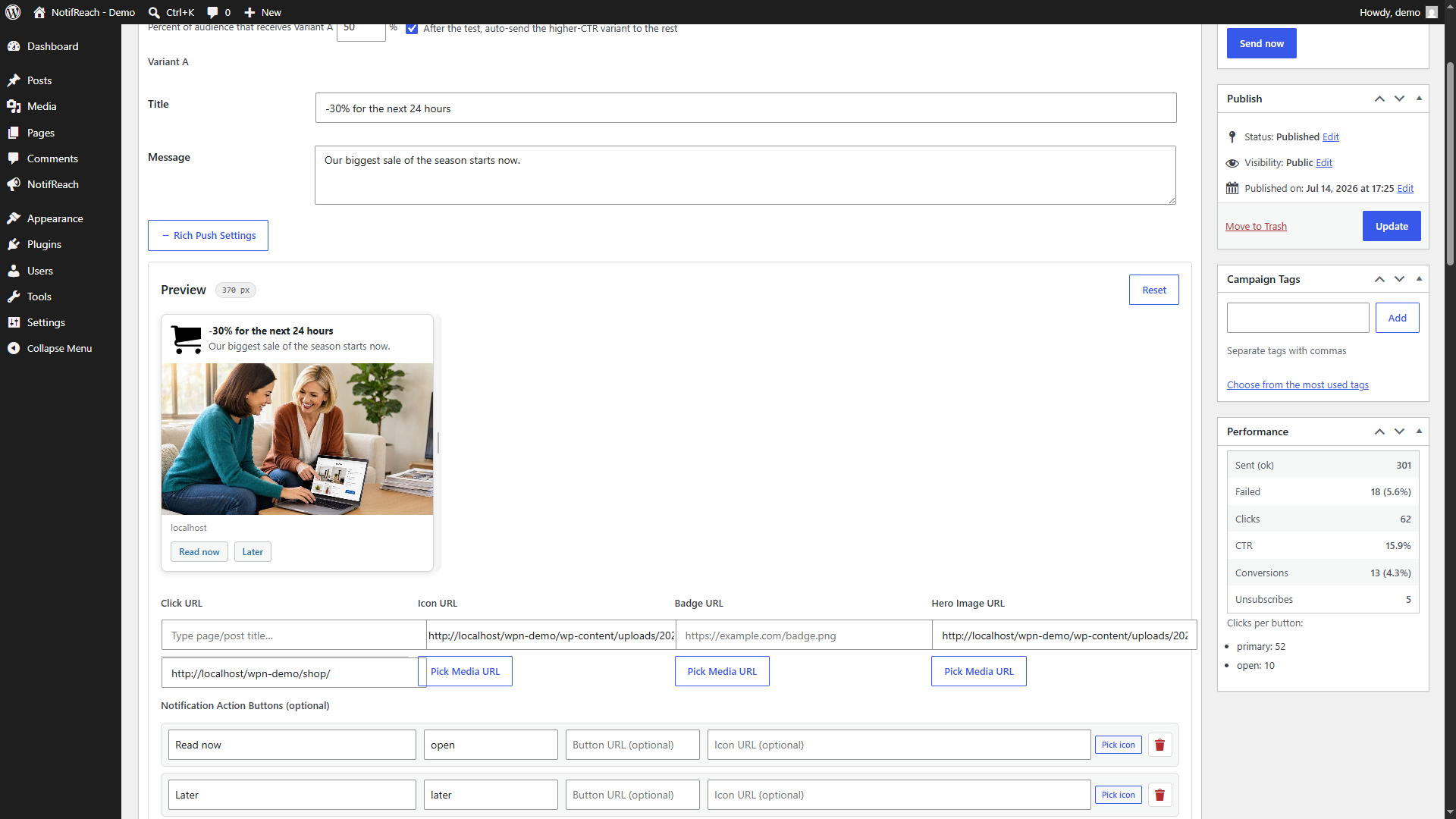
Task: Click the Read now preview button
Action: point(199,552)
